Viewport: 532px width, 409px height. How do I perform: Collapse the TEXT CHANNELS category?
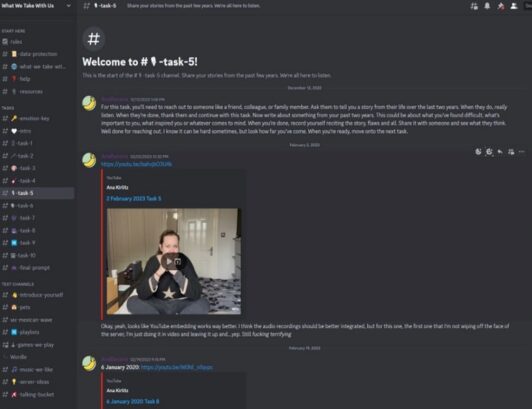coord(18,284)
